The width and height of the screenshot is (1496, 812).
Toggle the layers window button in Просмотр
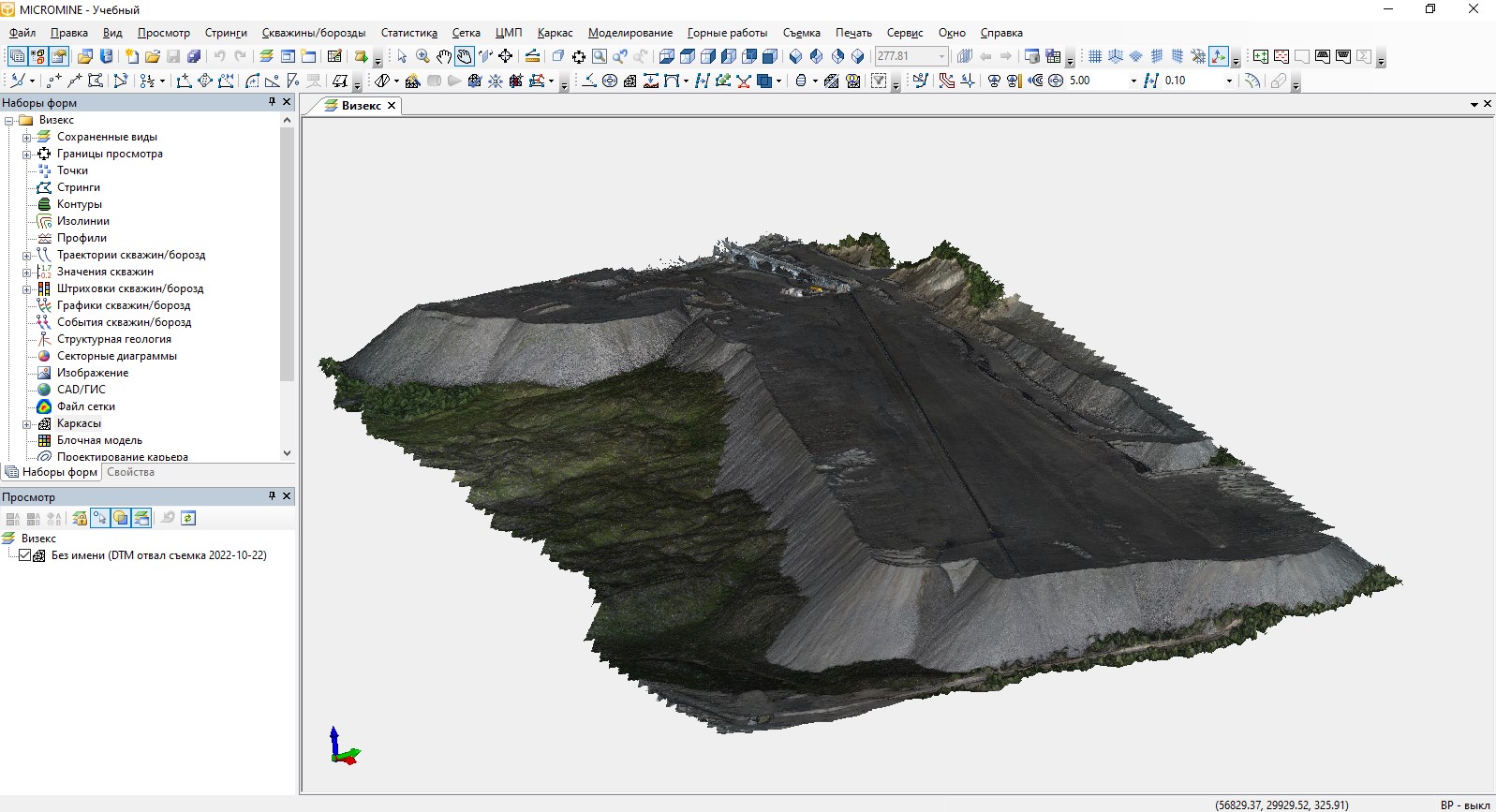pyautogui.click(x=141, y=518)
